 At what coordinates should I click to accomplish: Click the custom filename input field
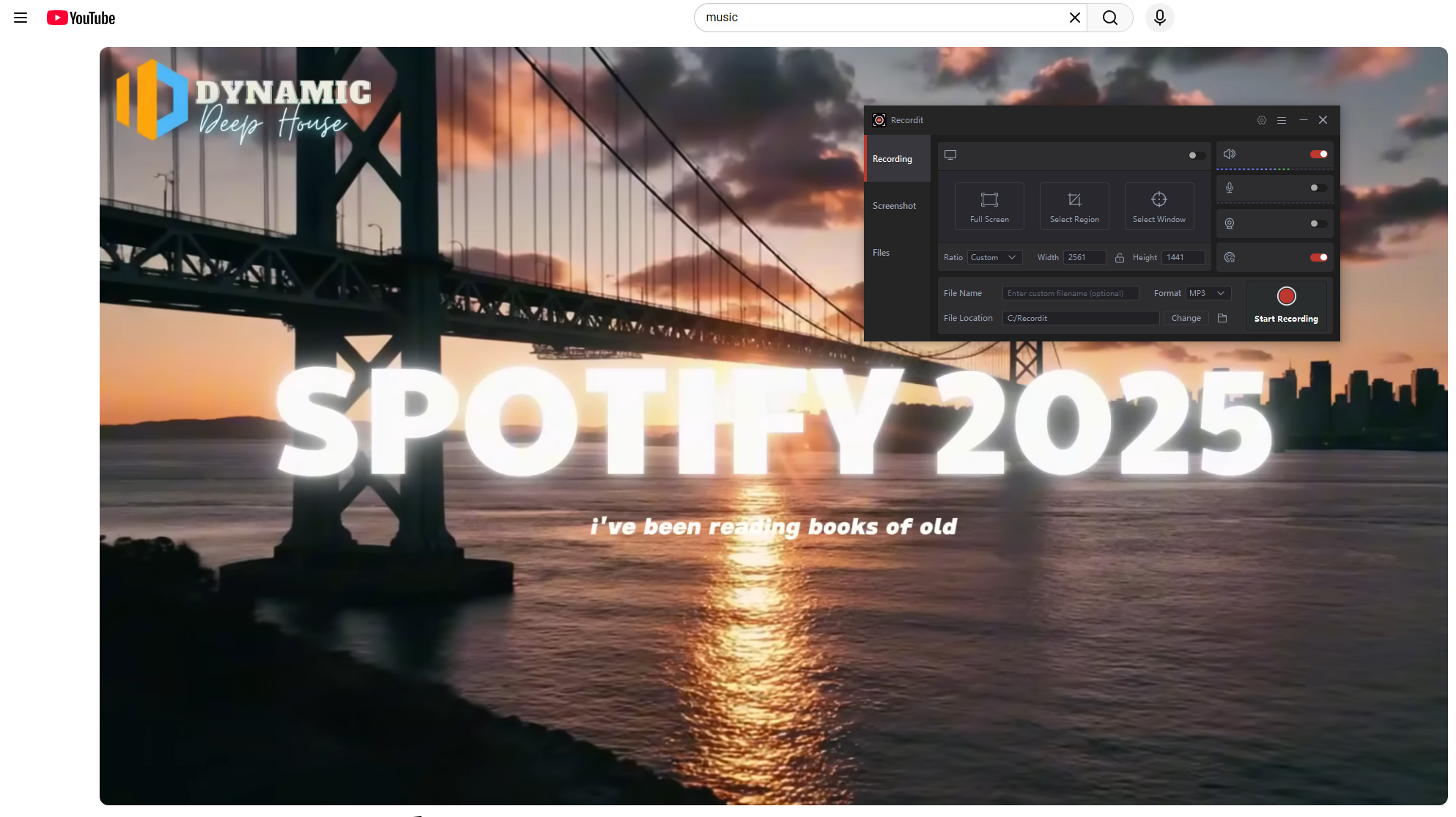[1071, 293]
